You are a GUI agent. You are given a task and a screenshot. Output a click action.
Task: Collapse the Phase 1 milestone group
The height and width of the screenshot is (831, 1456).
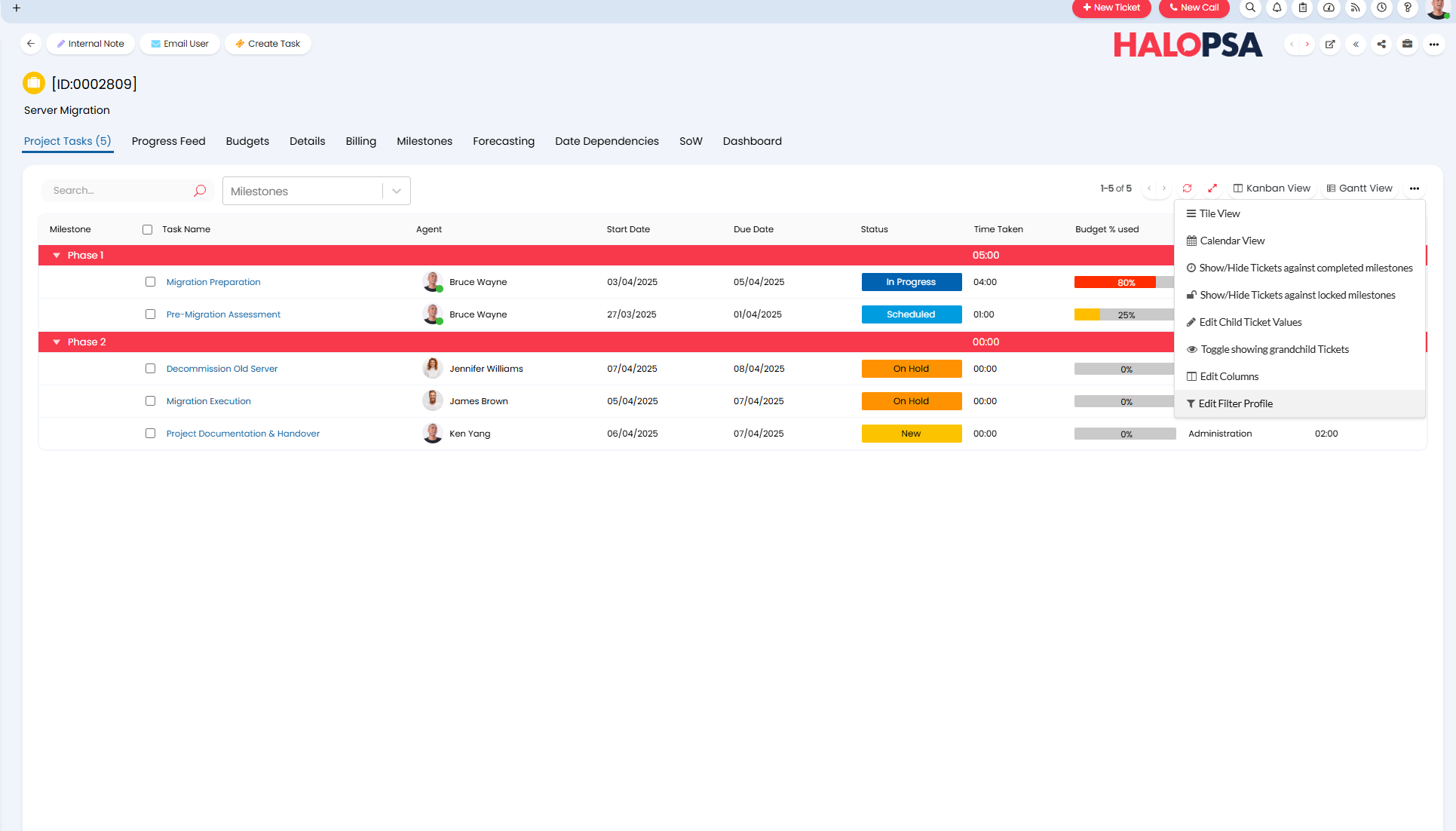[x=57, y=256]
